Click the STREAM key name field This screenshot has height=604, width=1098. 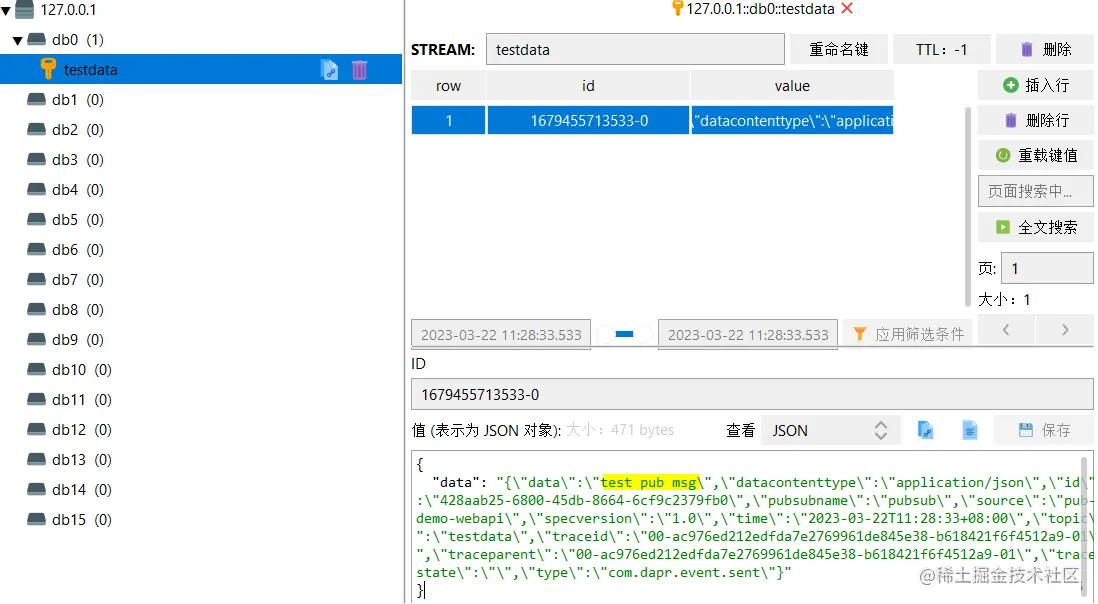(x=635, y=50)
